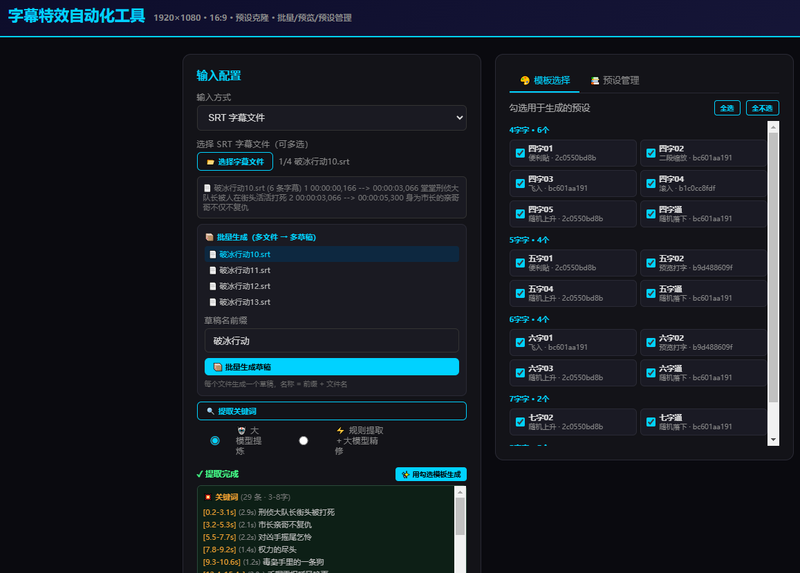Click the up arrow of preset list scrollbar
Viewport: 800px width, 573px height.
[x=773, y=127]
